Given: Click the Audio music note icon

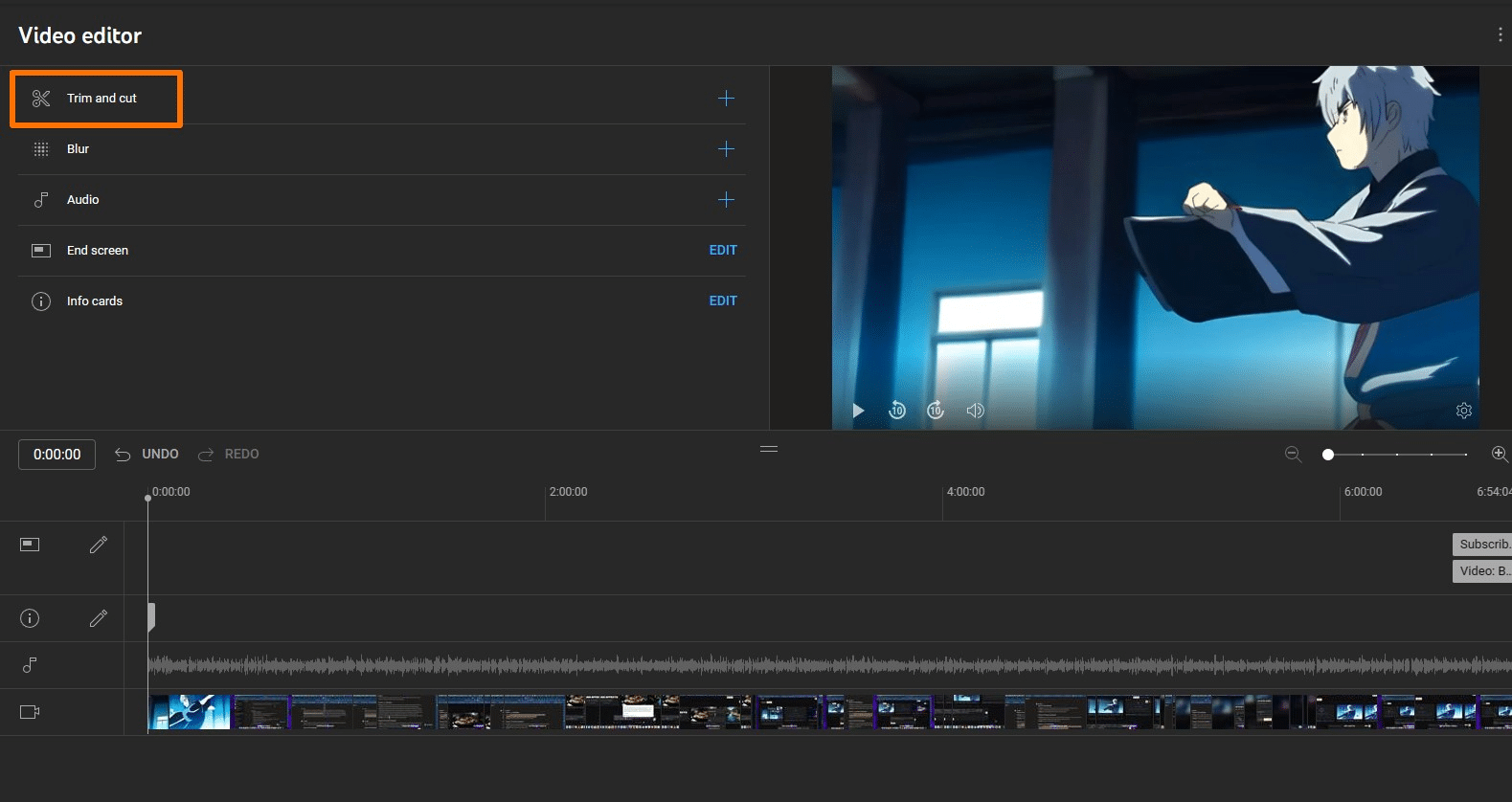Looking at the screenshot, I should tap(41, 200).
